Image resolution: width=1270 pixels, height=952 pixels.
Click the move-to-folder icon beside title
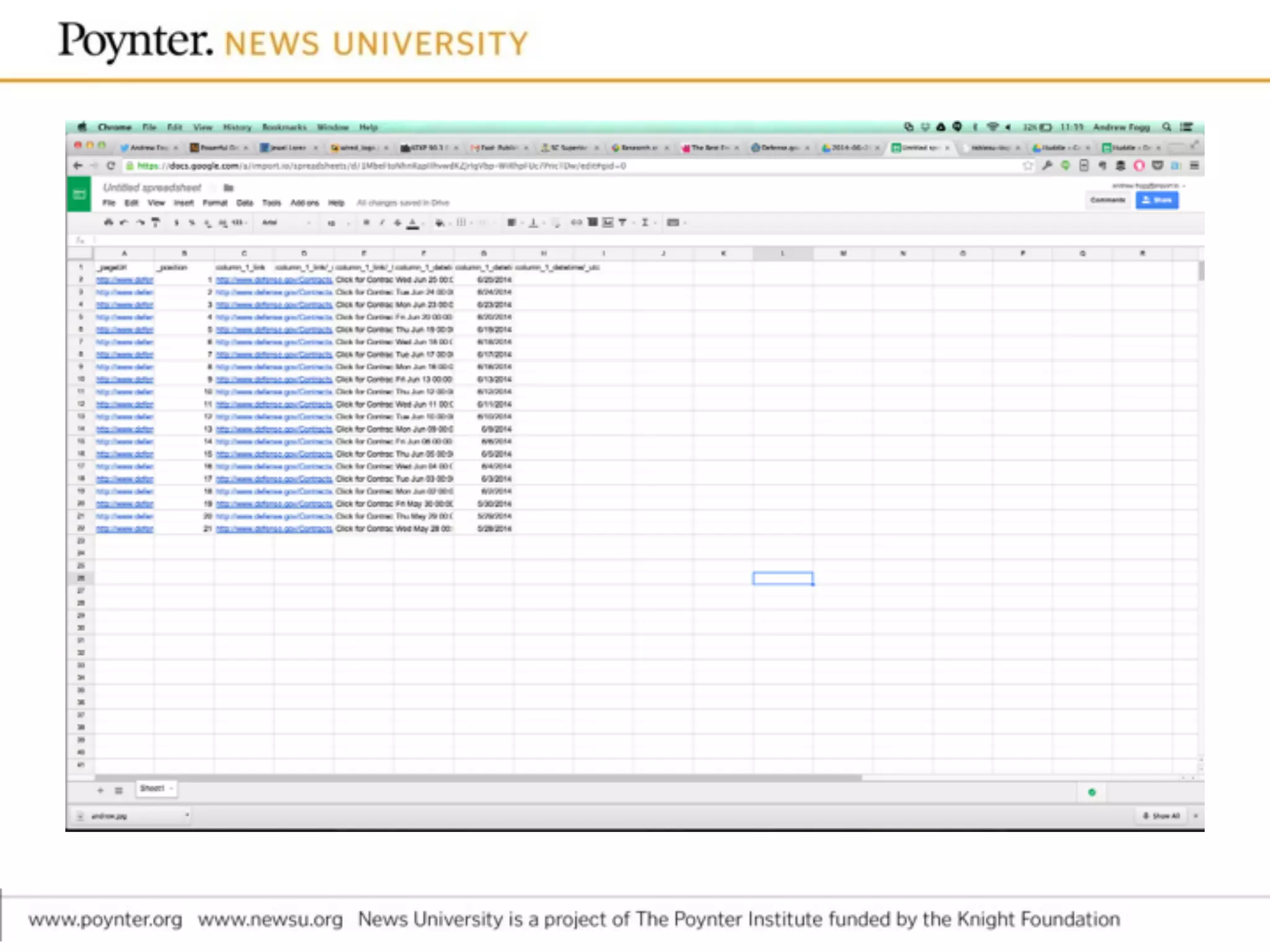pyautogui.click(x=228, y=188)
